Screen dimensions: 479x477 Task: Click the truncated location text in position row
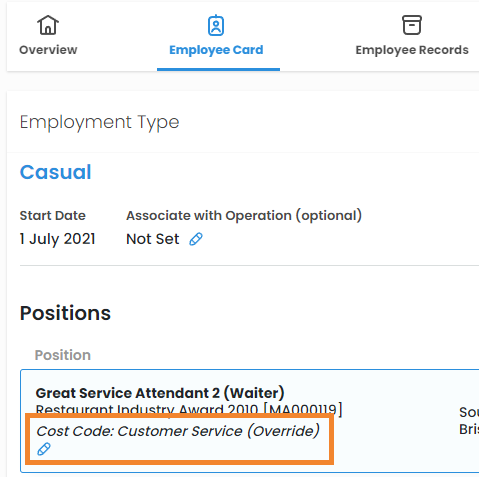pyautogui.click(x=469, y=421)
